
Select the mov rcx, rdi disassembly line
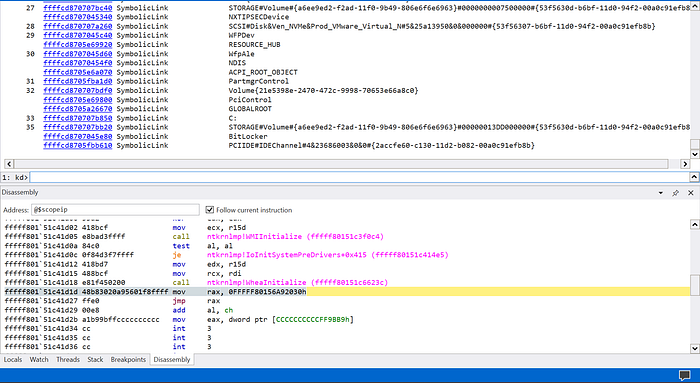tap(346, 273)
